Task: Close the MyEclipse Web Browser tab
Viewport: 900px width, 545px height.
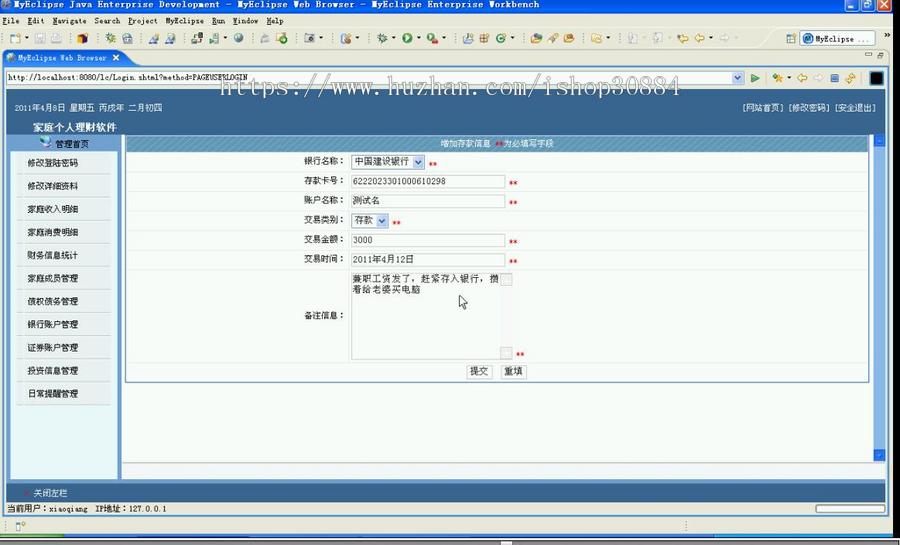Action: pyautogui.click(x=116, y=57)
